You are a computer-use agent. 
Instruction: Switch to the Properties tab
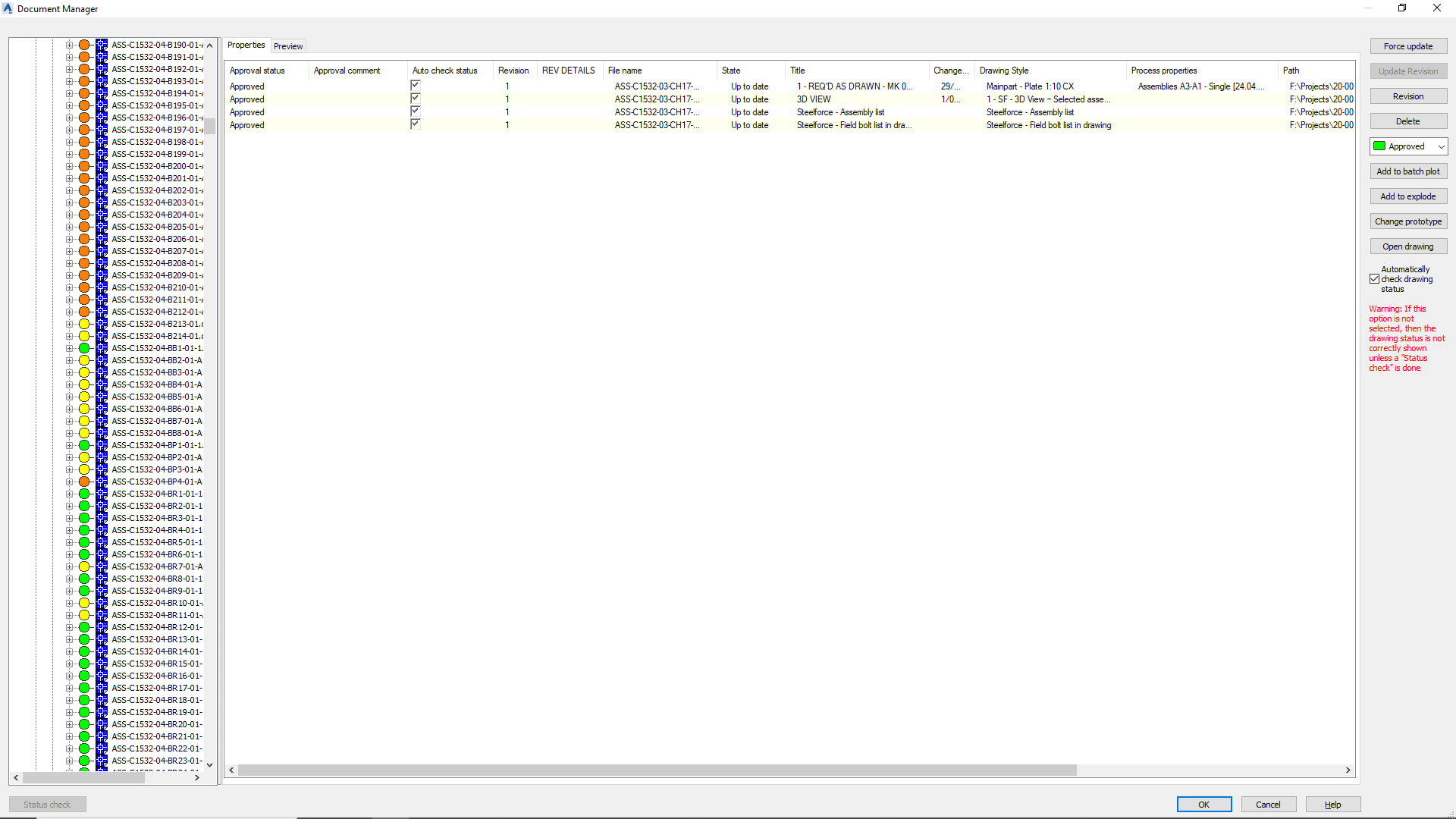[246, 45]
